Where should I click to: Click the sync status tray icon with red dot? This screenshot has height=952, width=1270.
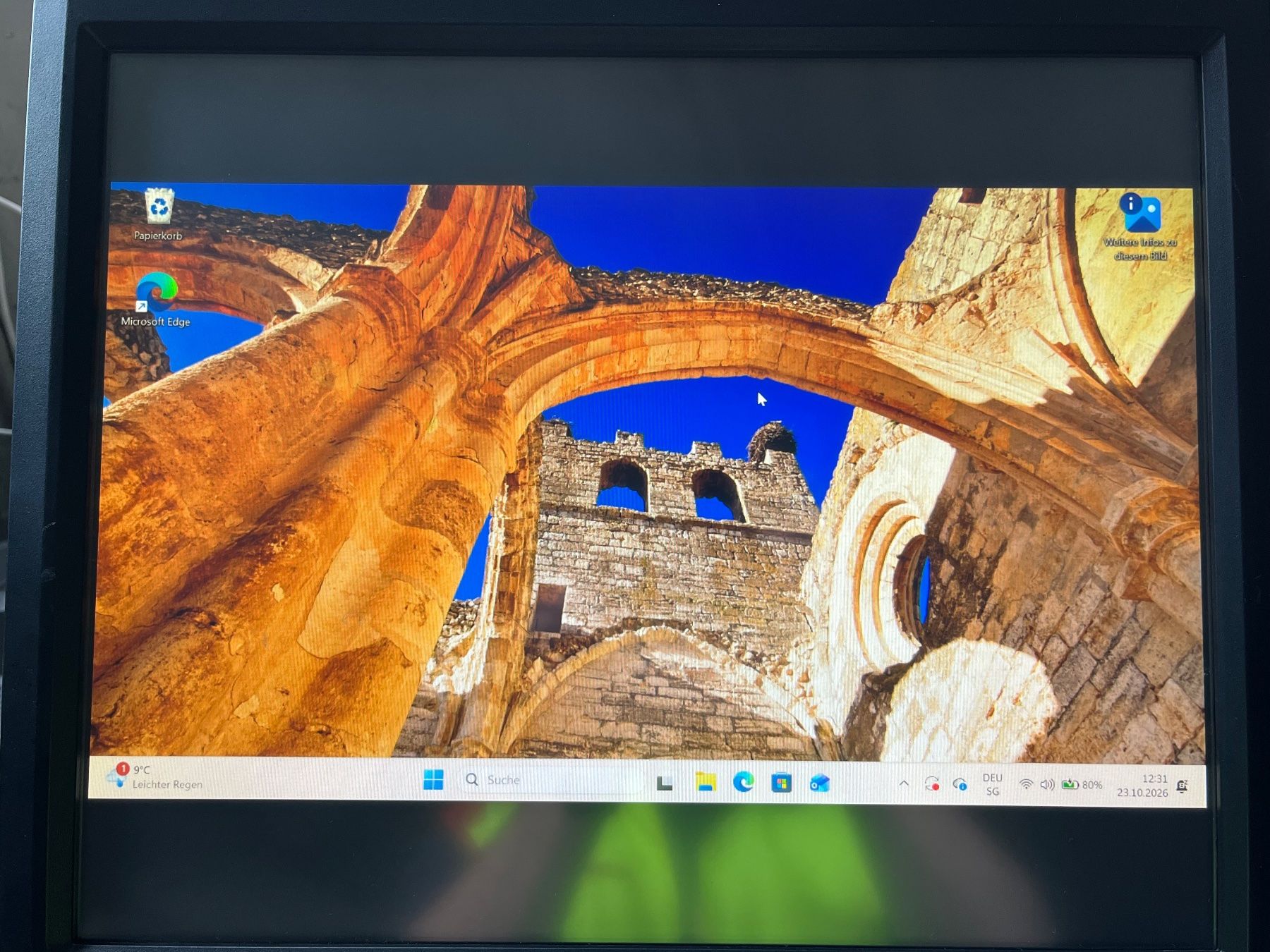point(932,784)
